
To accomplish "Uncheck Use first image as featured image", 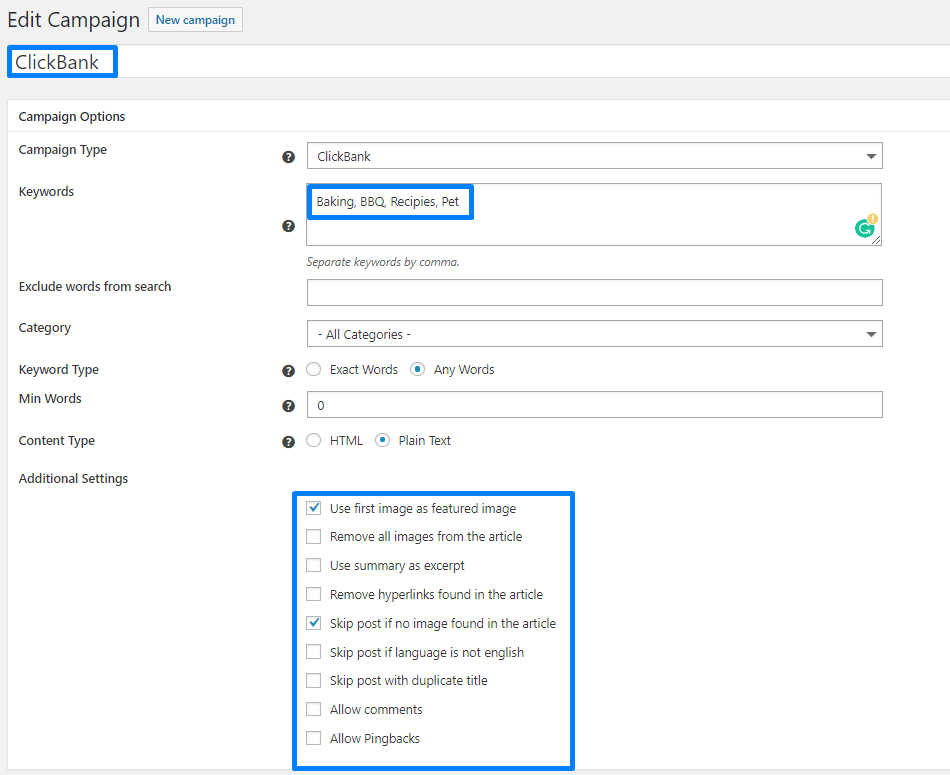I will click(314, 508).
